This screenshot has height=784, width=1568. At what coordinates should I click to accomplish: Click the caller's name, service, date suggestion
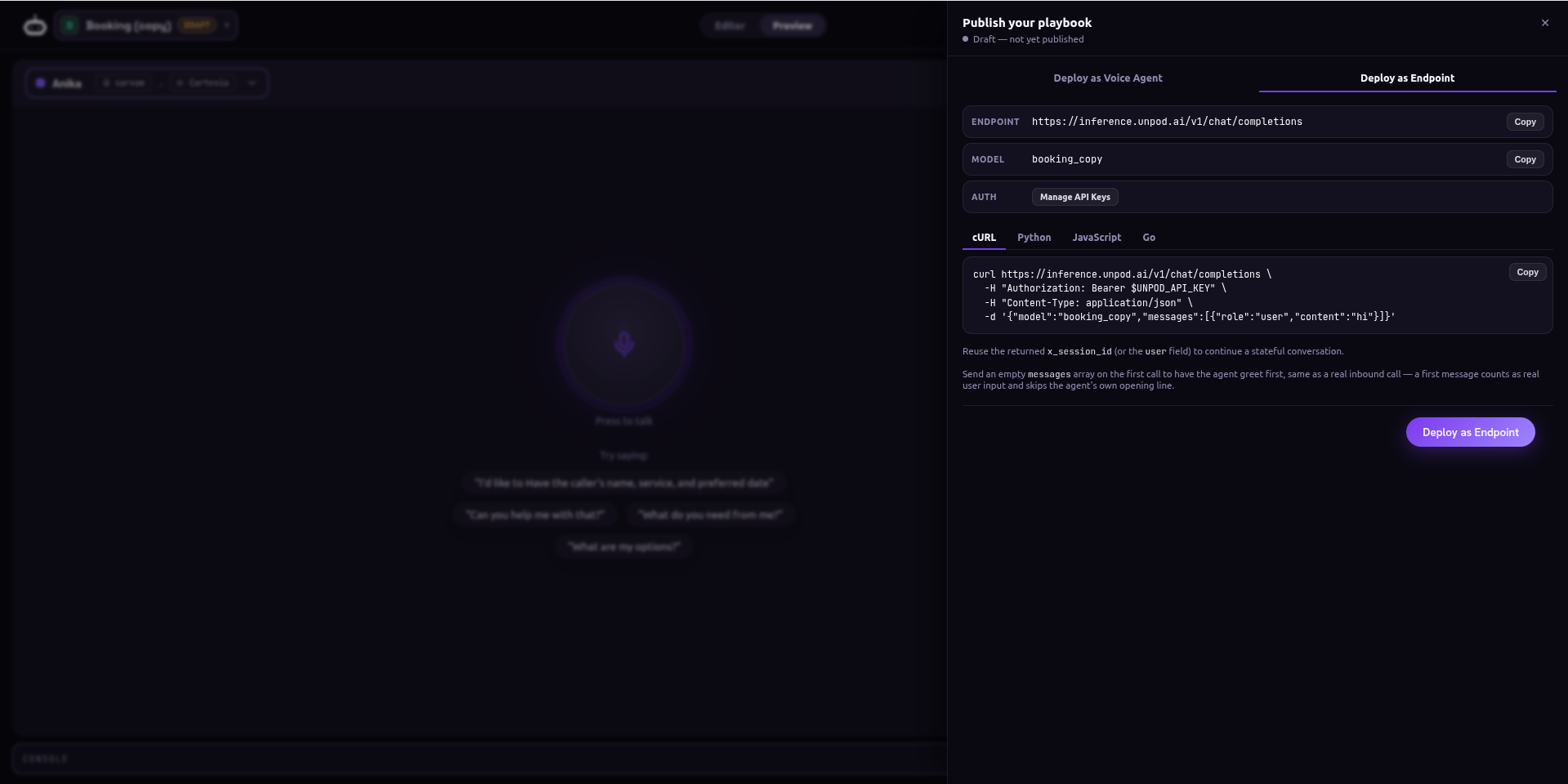(624, 483)
